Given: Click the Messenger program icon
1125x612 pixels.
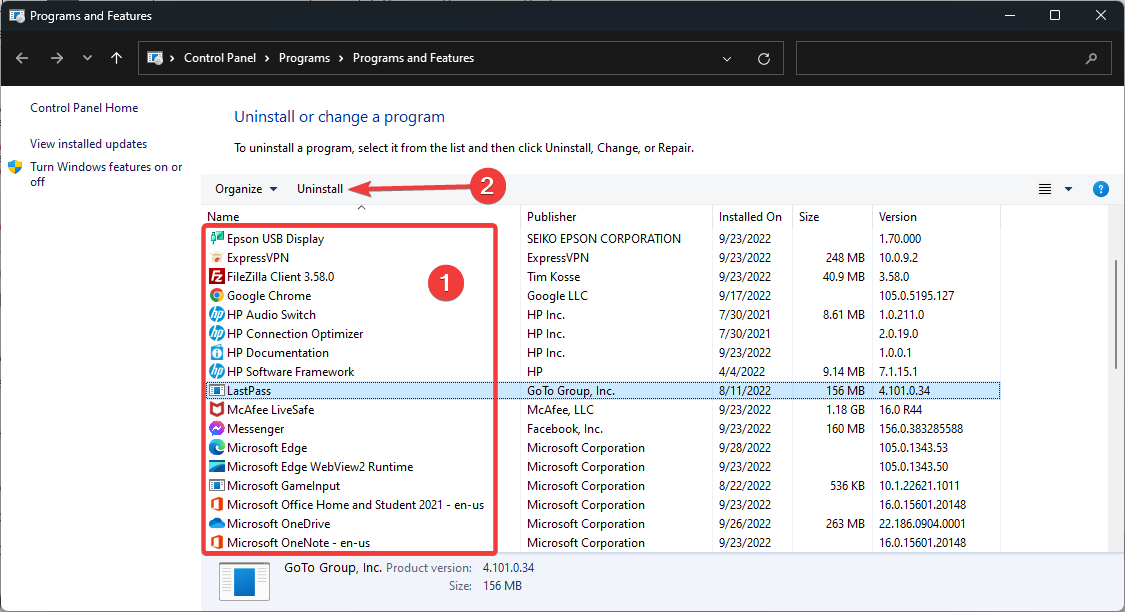Looking at the screenshot, I should (217, 428).
